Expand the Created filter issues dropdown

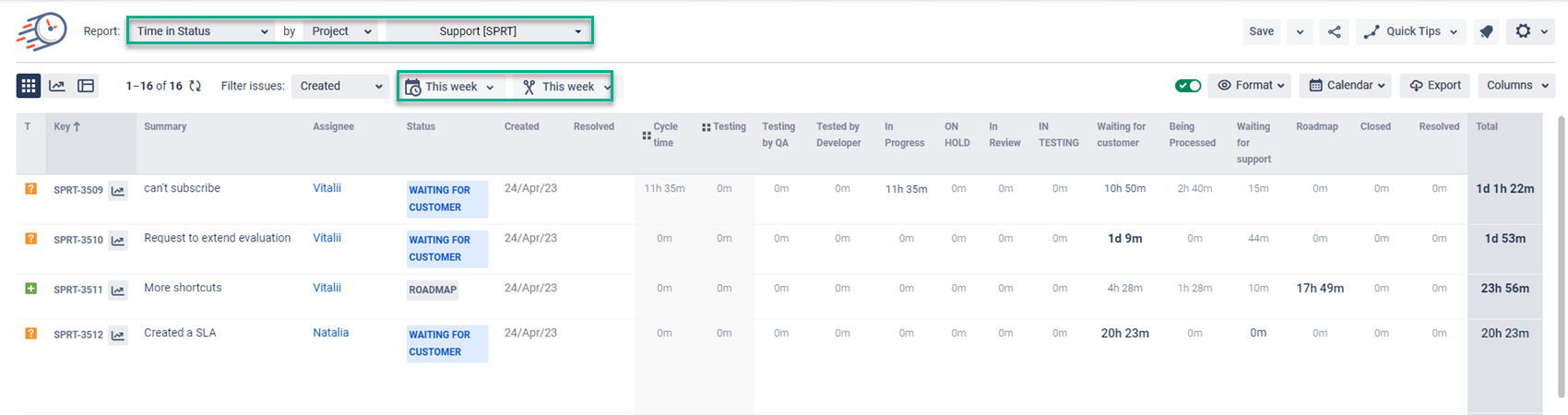coord(340,86)
